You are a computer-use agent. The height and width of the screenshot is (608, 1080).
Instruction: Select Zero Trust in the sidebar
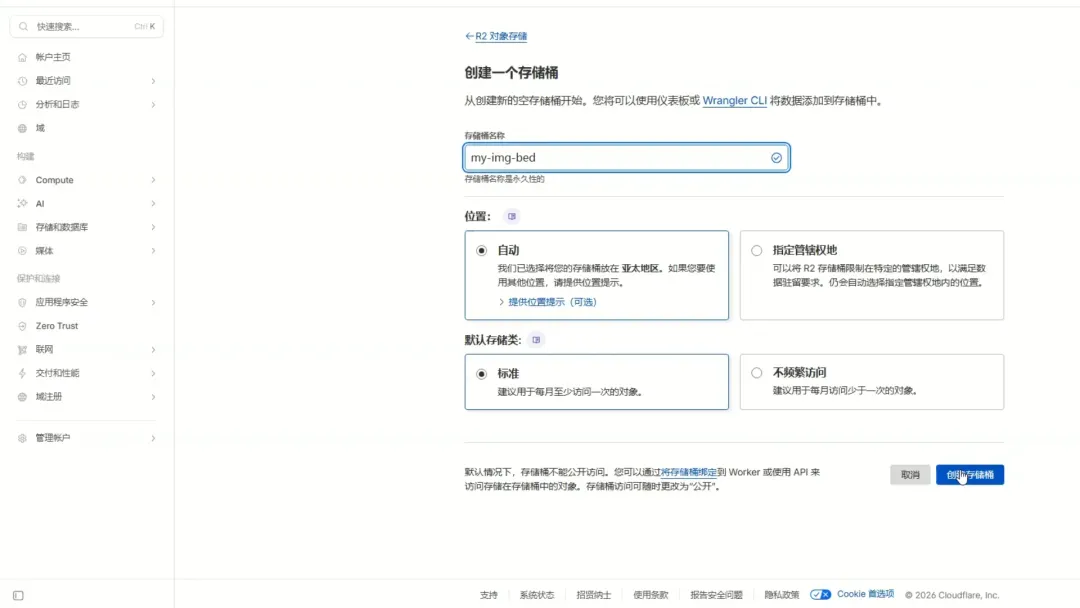(54, 325)
